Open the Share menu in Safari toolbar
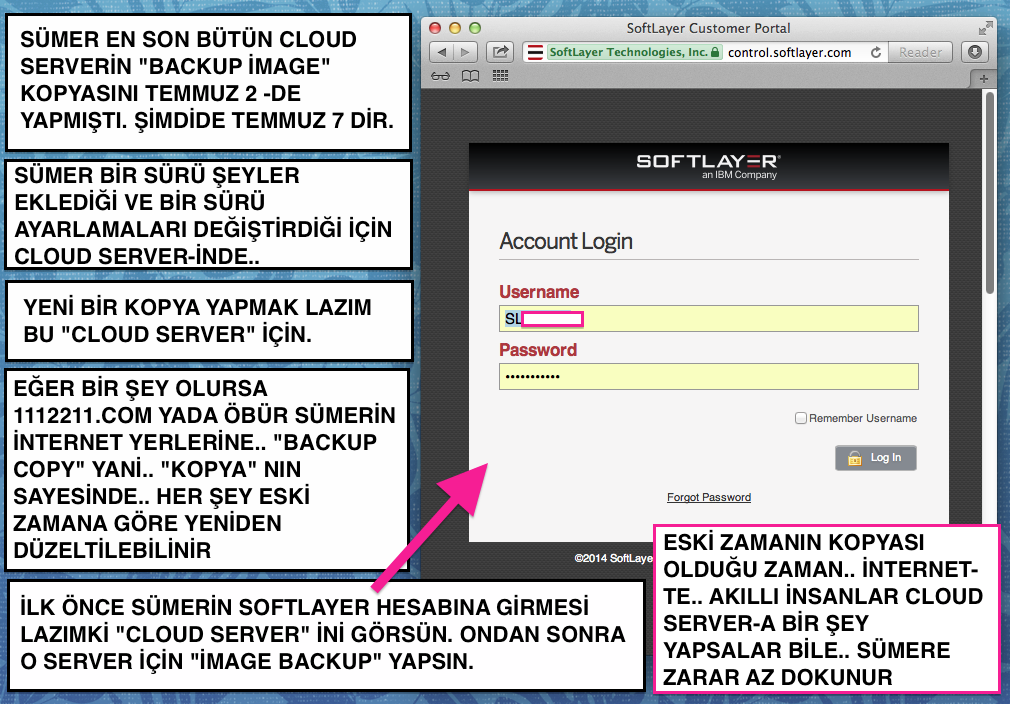The width and height of the screenshot is (1010, 704). [x=500, y=52]
